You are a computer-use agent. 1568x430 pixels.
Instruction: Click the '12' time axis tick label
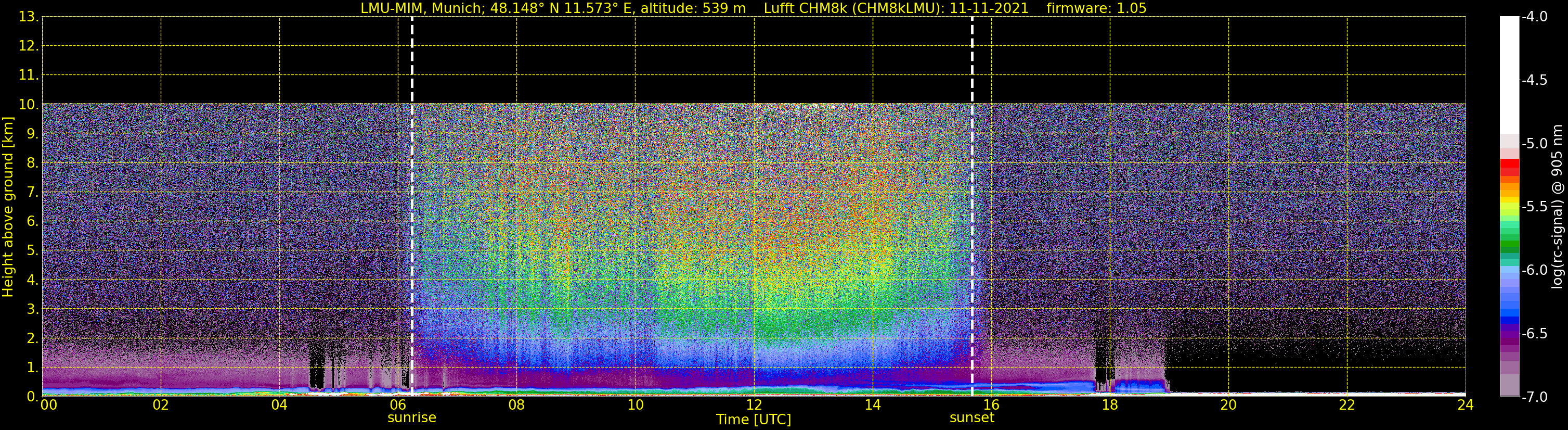754,405
